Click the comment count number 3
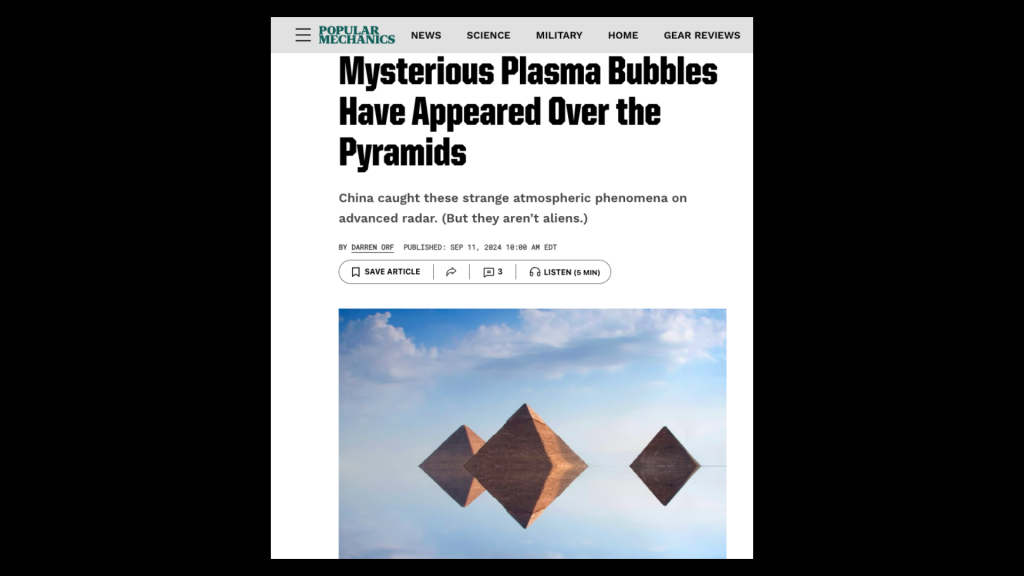The image size is (1024, 576). [500, 272]
